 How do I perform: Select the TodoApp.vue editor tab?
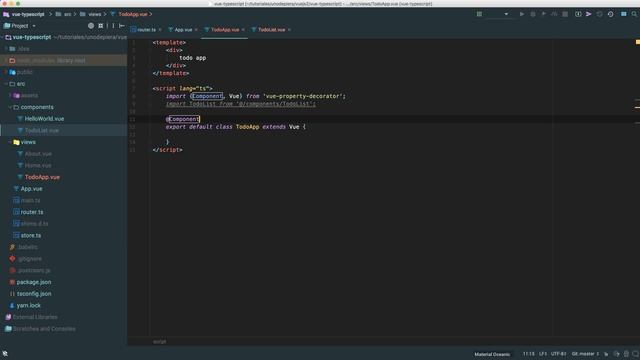click(224, 30)
